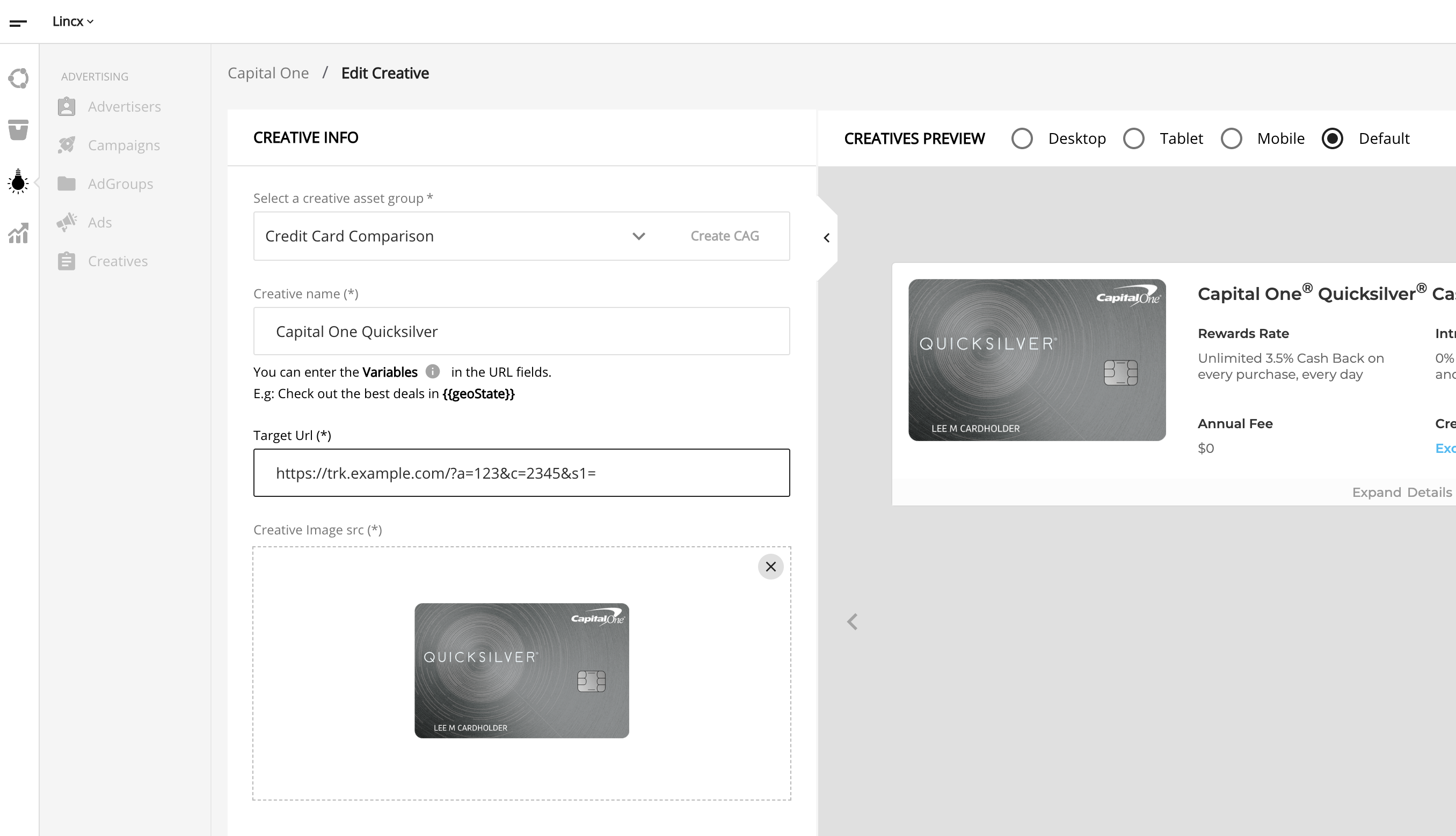Click the CREATIVES PREVIEW heading
The image size is (1456, 836).
click(914, 138)
